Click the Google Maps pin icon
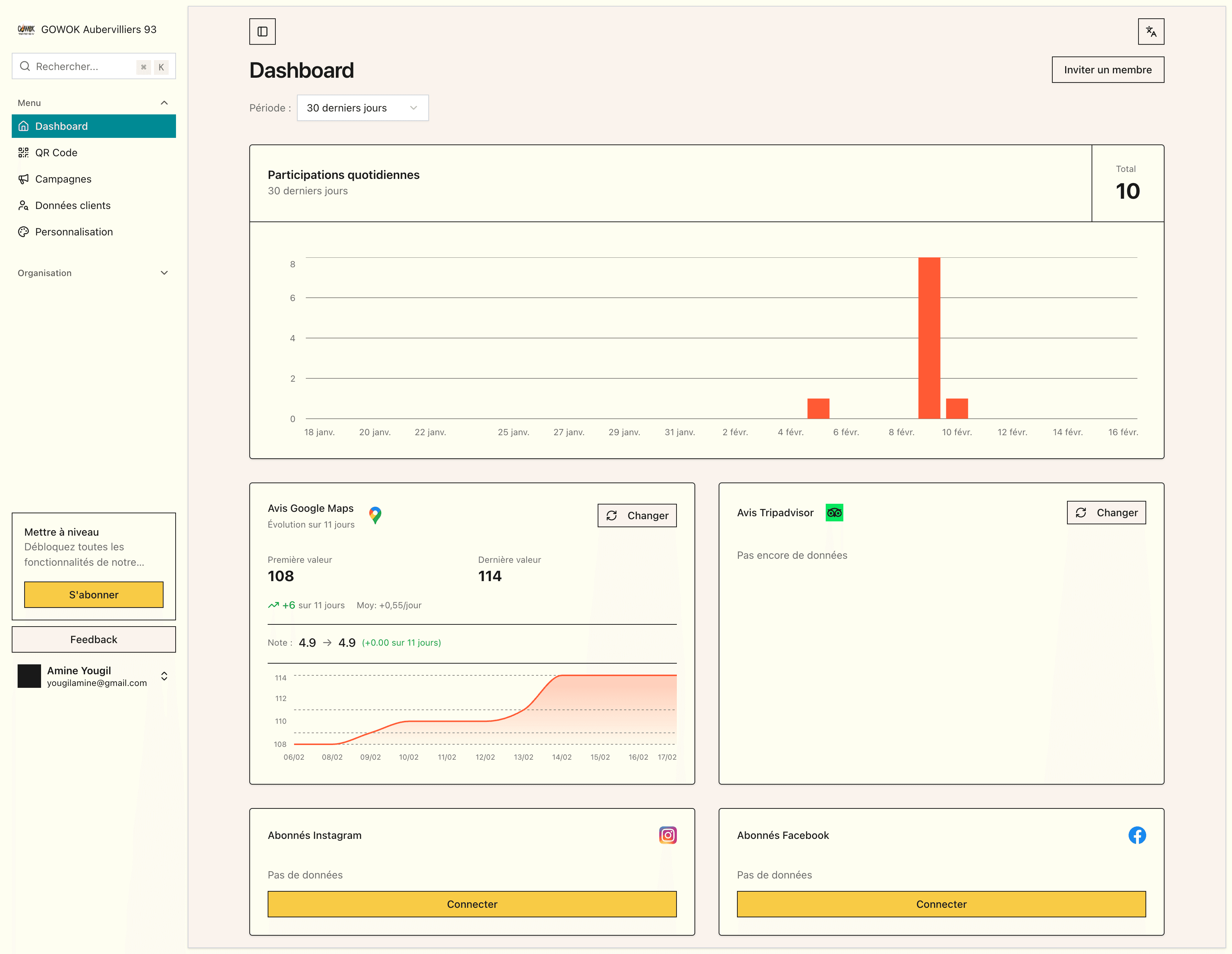 375,514
